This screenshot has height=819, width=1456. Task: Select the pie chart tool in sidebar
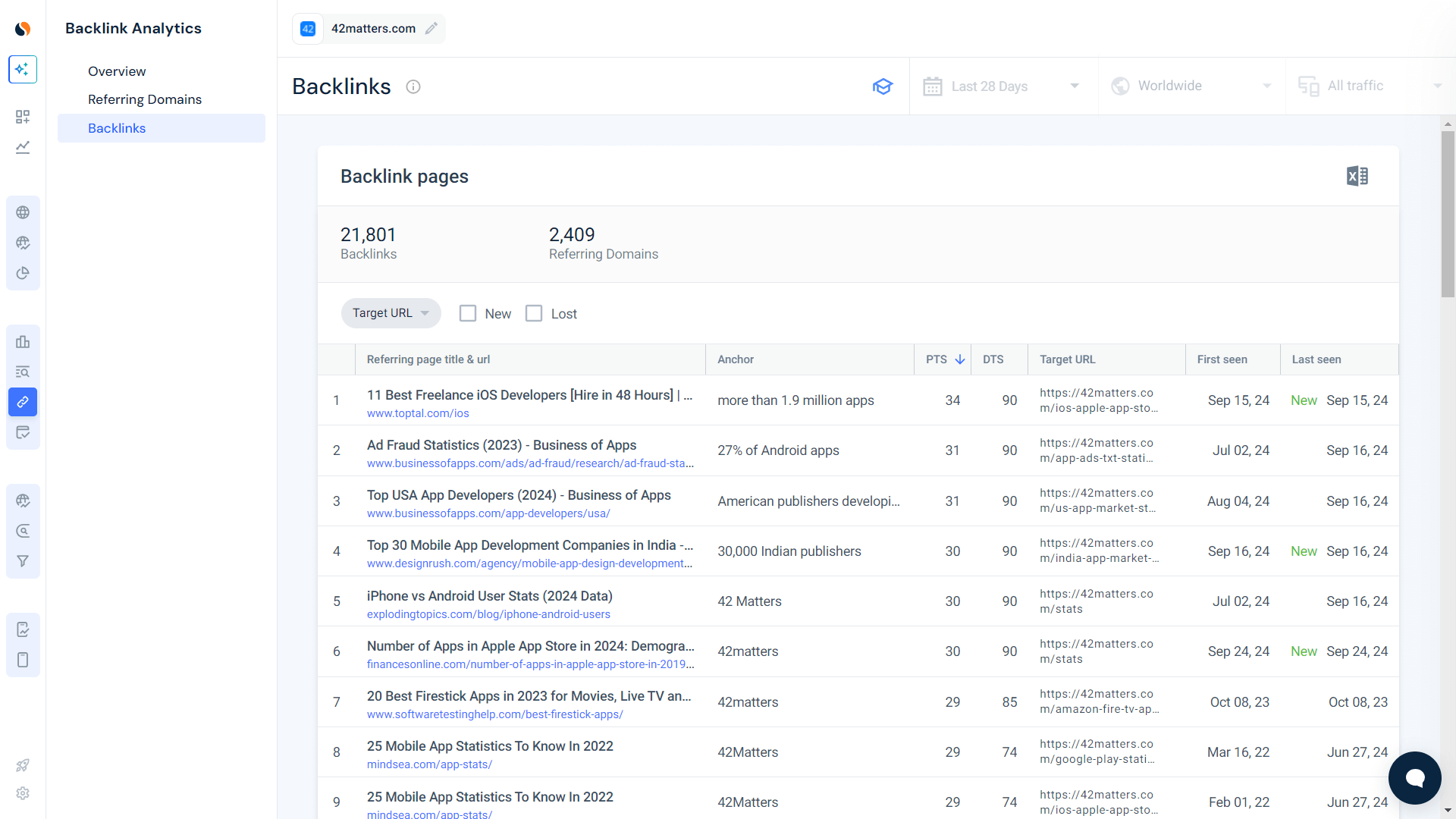click(23, 273)
